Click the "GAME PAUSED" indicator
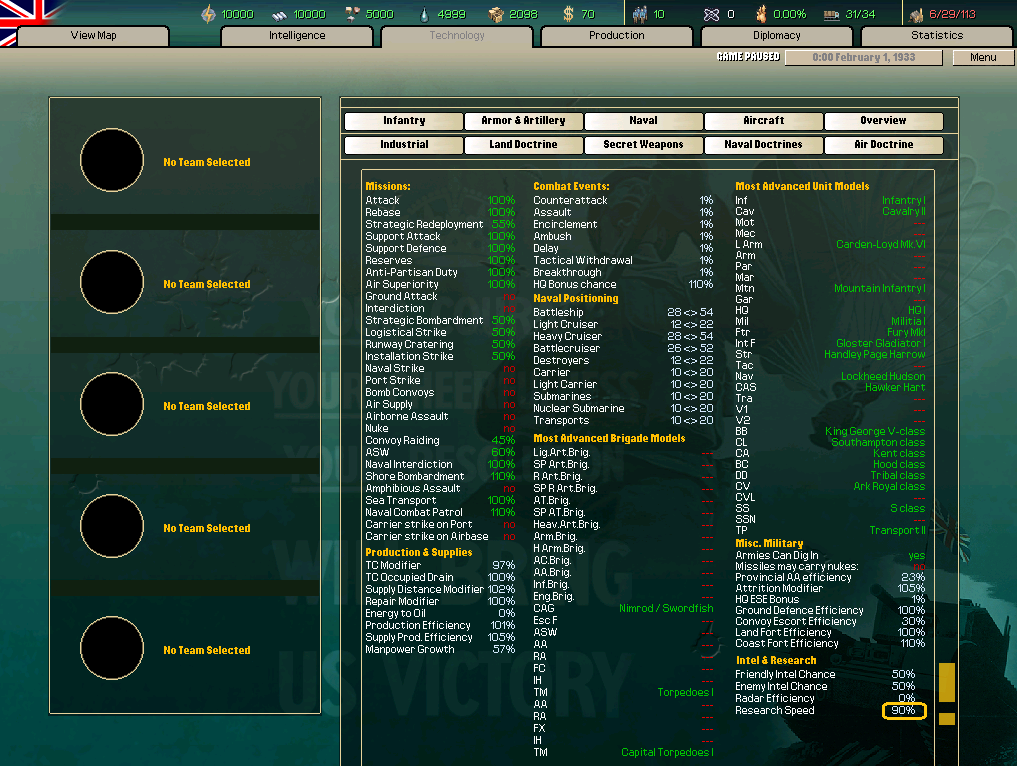The image size is (1017, 766). pyautogui.click(x=748, y=57)
